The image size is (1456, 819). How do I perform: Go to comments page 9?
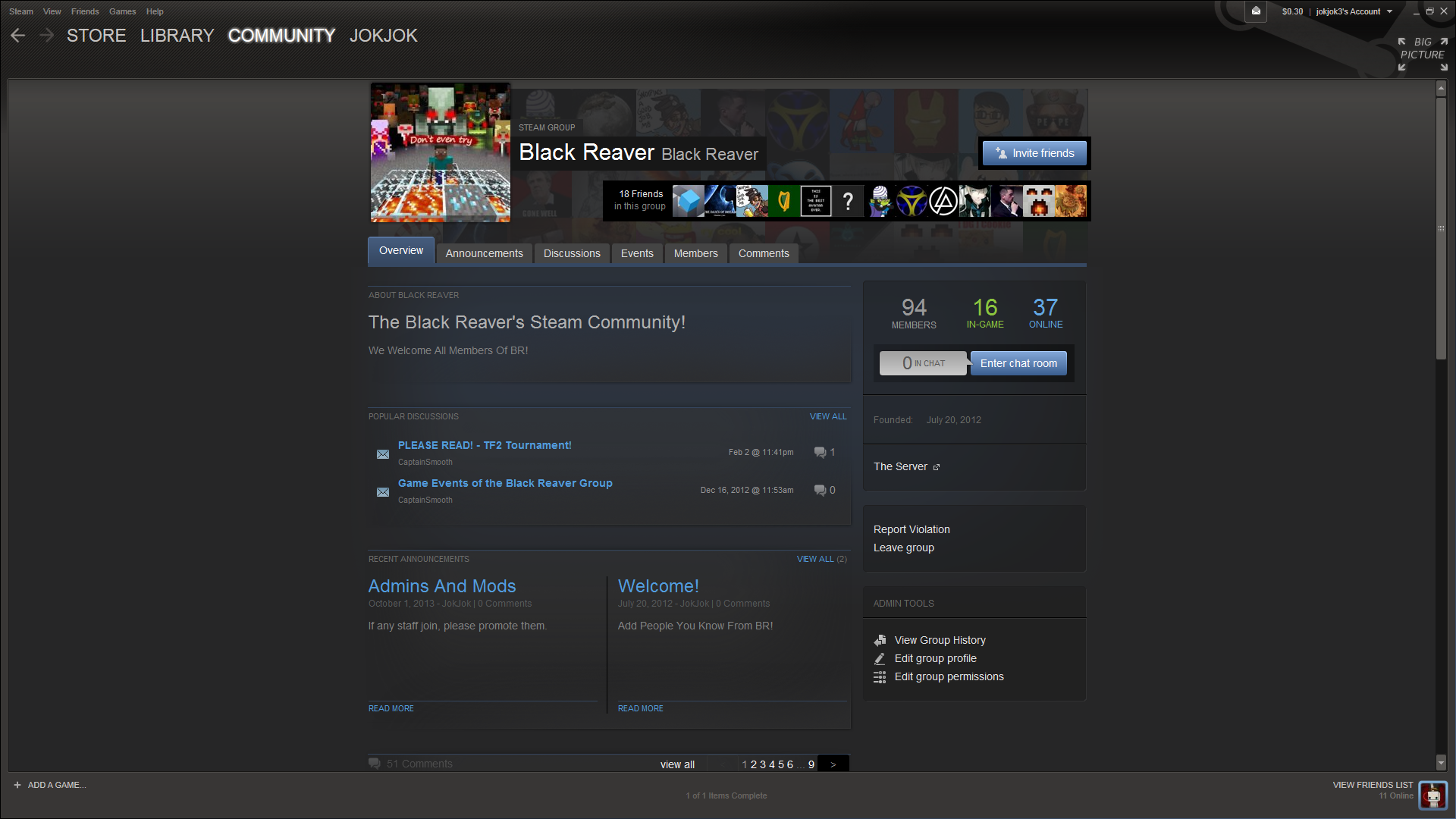tap(811, 764)
